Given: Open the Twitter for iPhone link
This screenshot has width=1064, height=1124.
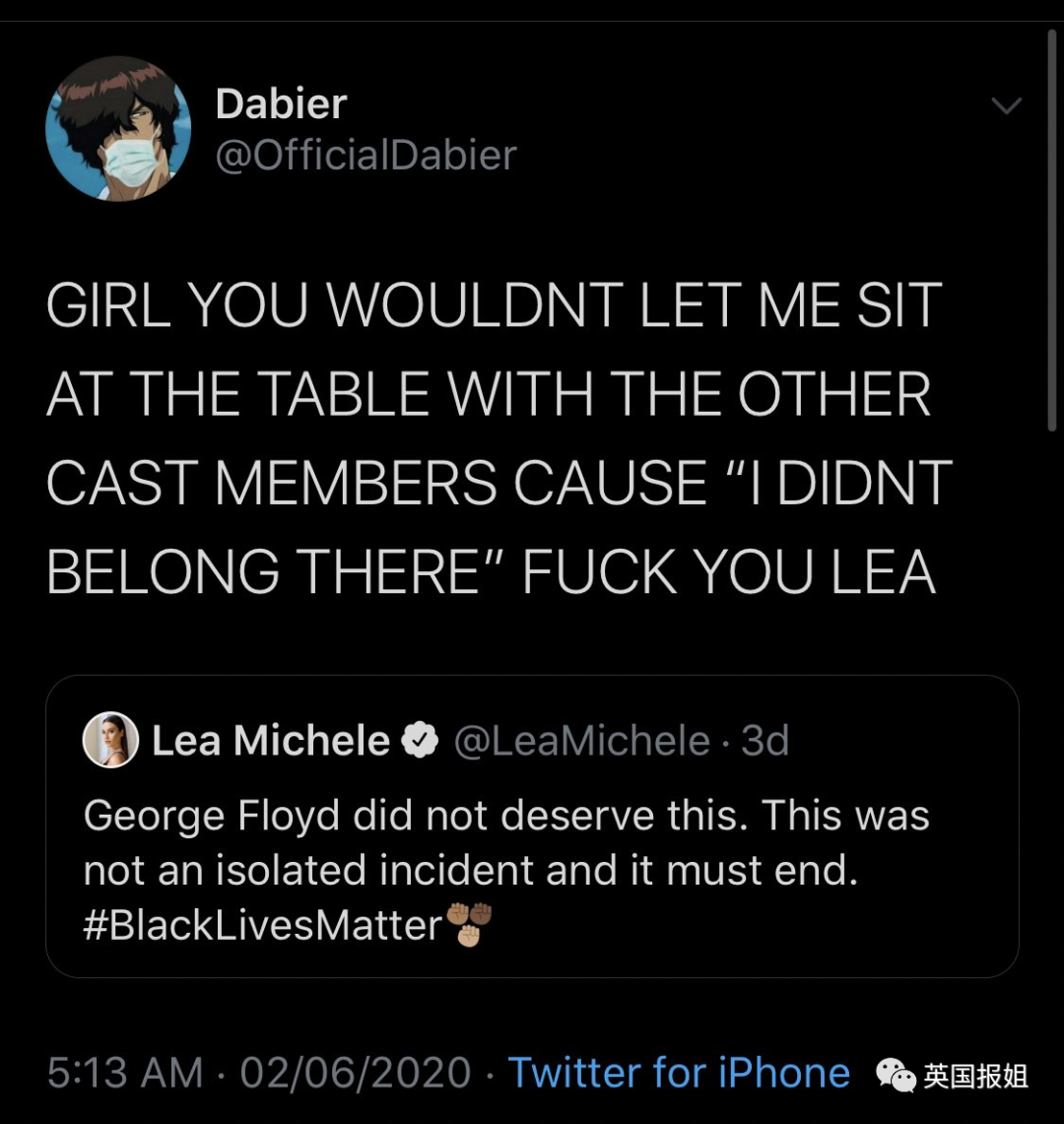Looking at the screenshot, I should 678,1073.
